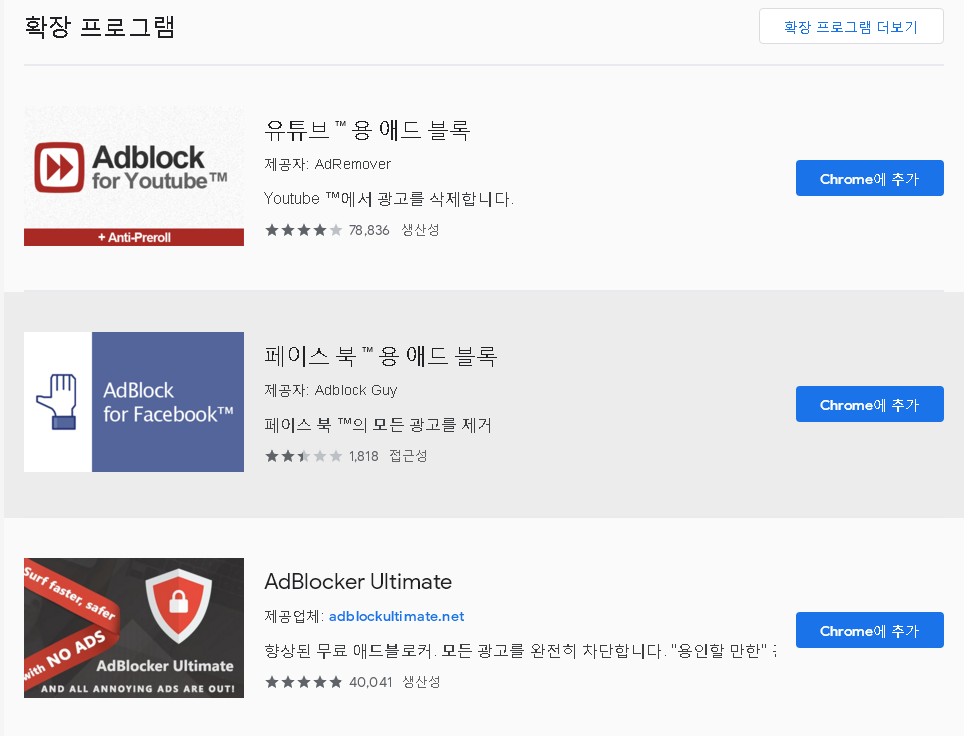Open 페이스 북 ™ 용 애드 블록 title
This screenshot has width=970, height=736.
click(x=380, y=356)
